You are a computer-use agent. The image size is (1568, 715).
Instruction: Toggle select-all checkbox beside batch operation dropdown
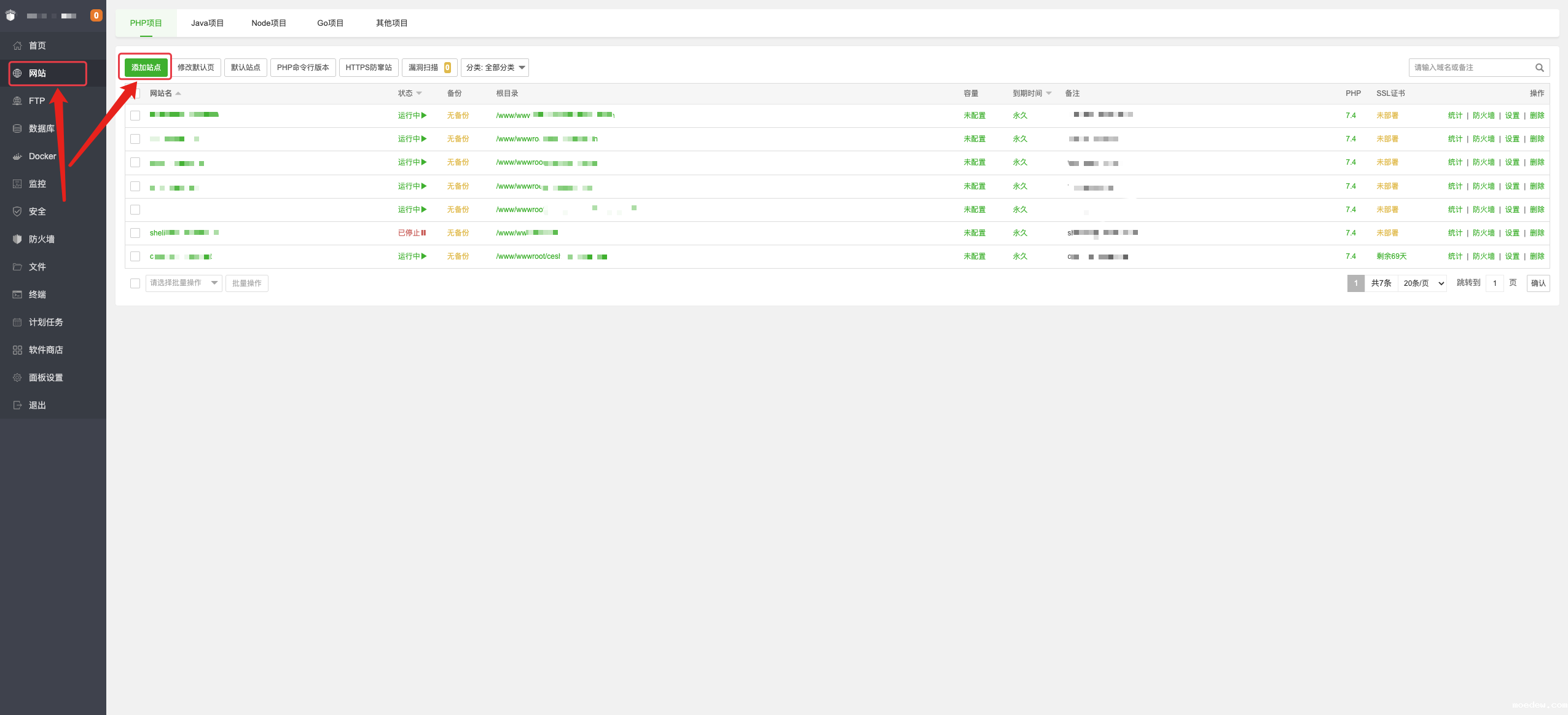pyautogui.click(x=135, y=283)
